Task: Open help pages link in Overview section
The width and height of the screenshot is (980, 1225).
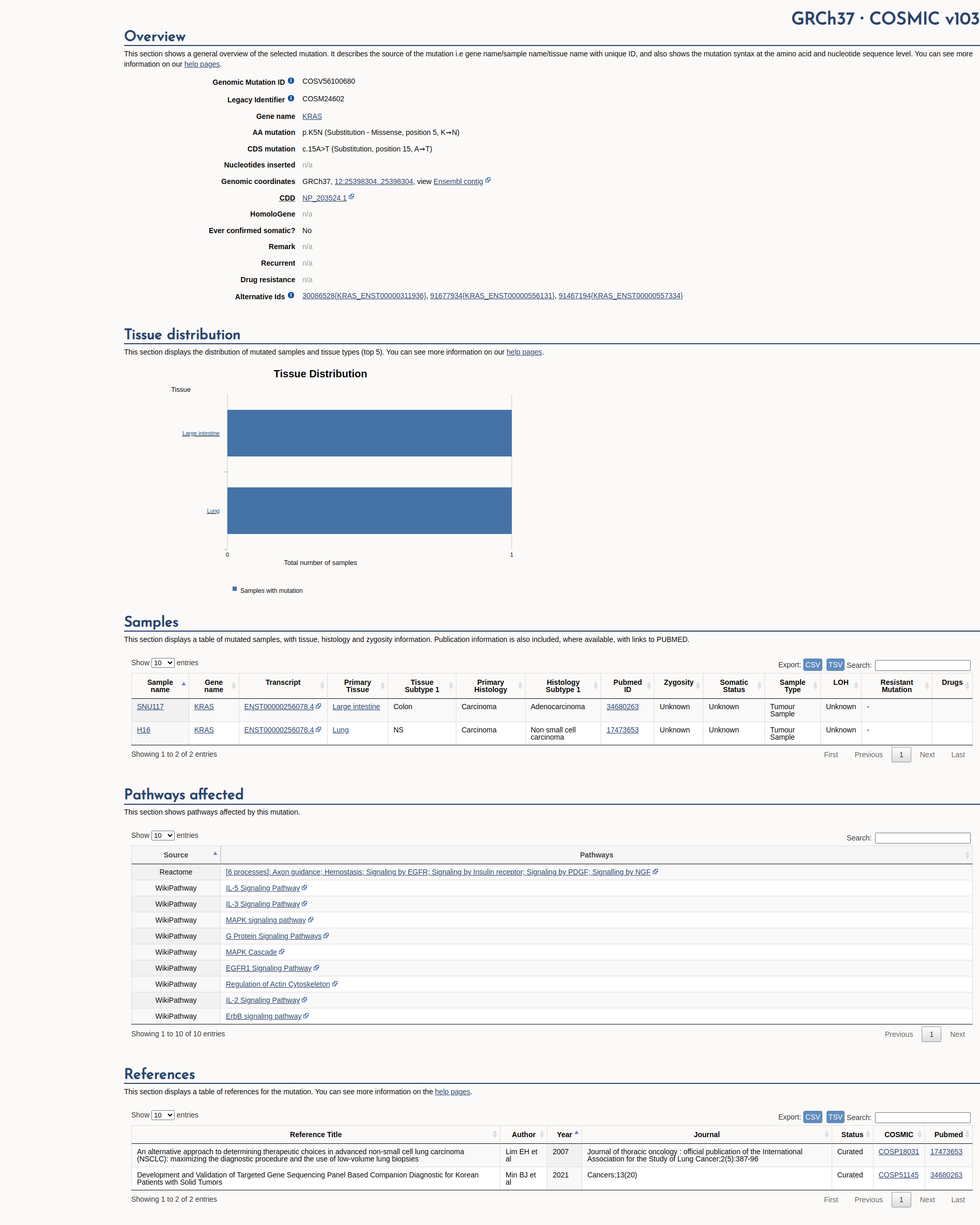Action: tap(202, 64)
